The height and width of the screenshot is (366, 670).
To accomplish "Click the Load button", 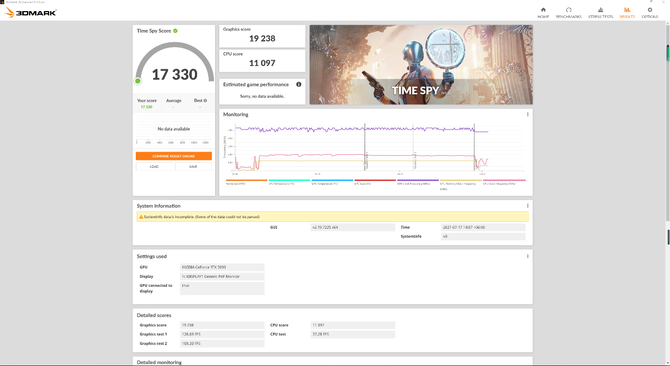I will click(154, 167).
